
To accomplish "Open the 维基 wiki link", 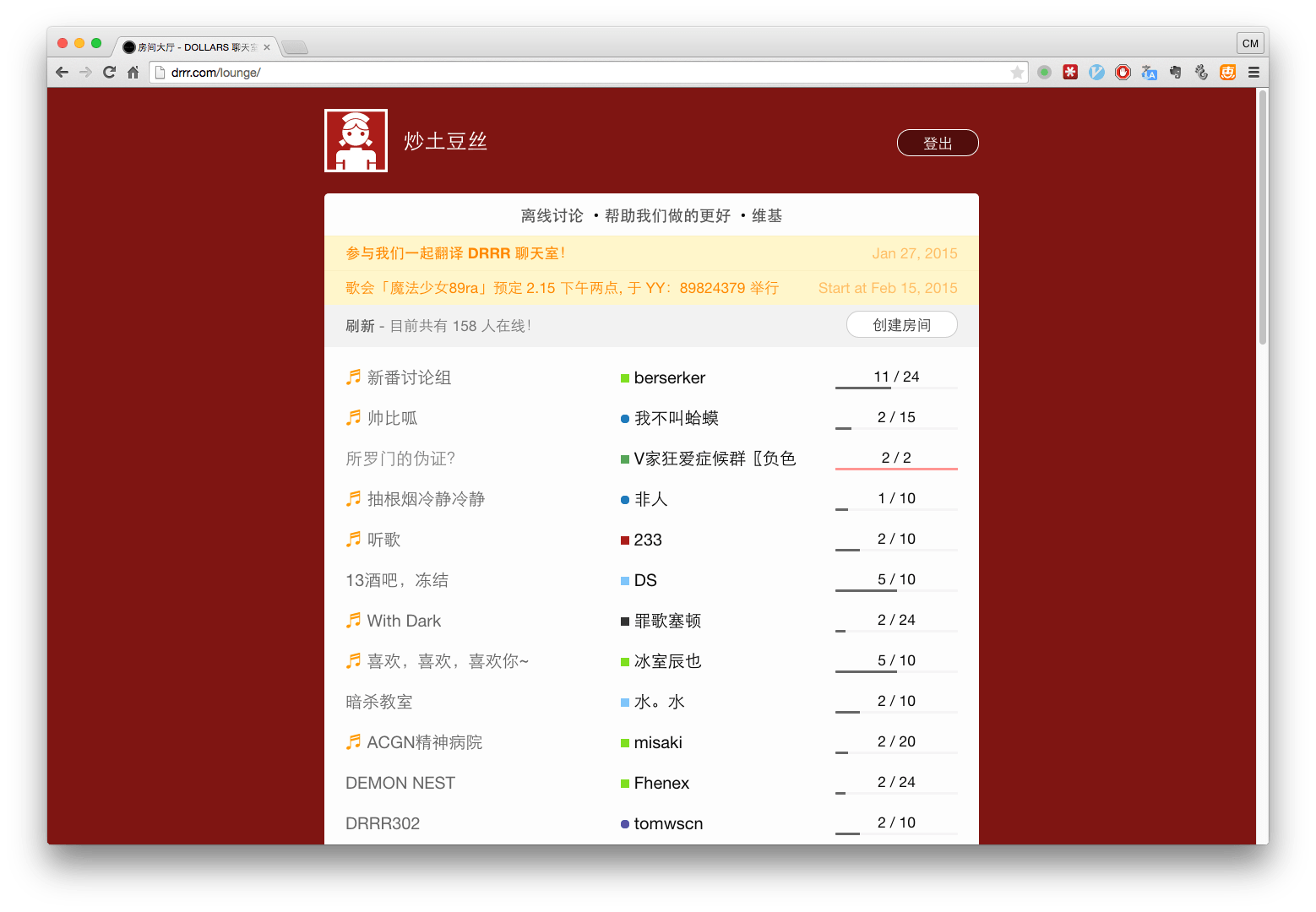I will pyautogui.click(x=767, y=216).
